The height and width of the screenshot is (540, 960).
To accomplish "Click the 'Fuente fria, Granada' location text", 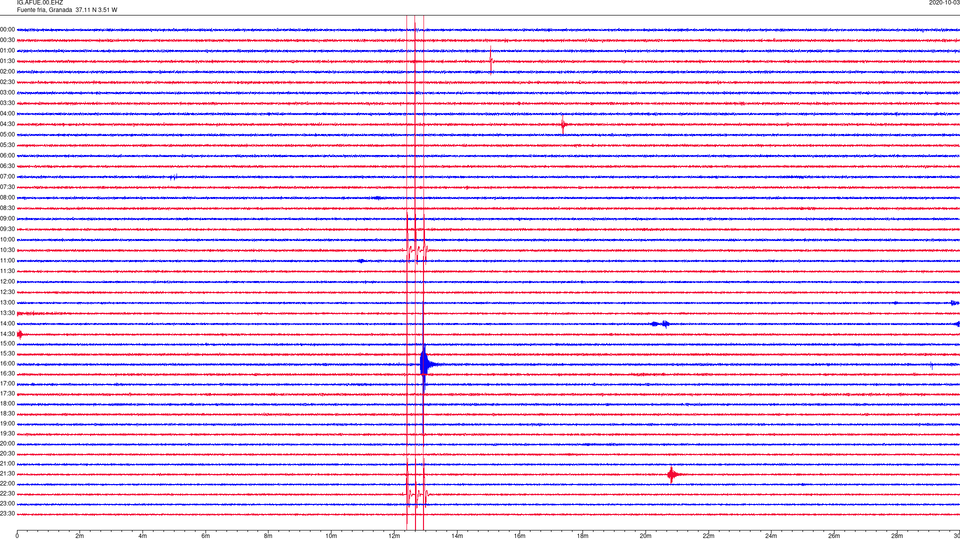I will pyautogui.click(x=45, y=10).
